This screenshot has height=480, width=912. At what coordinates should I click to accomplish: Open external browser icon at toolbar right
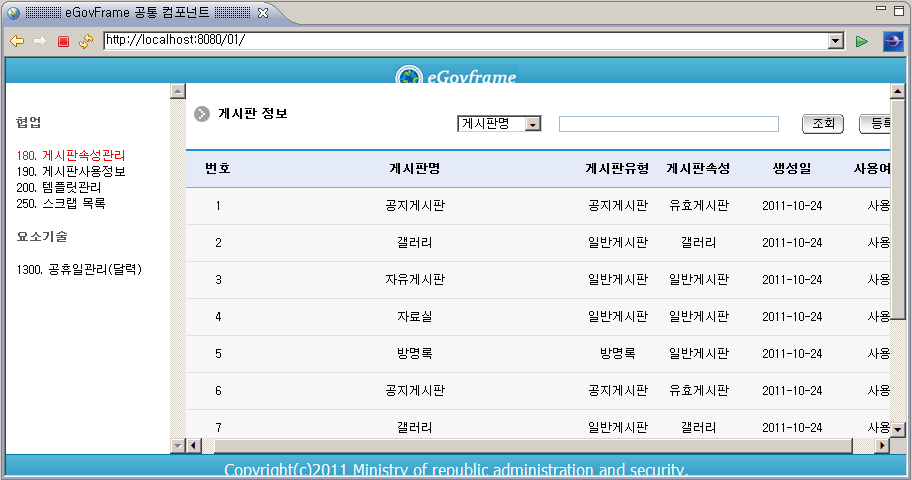(x=892, y=41)
